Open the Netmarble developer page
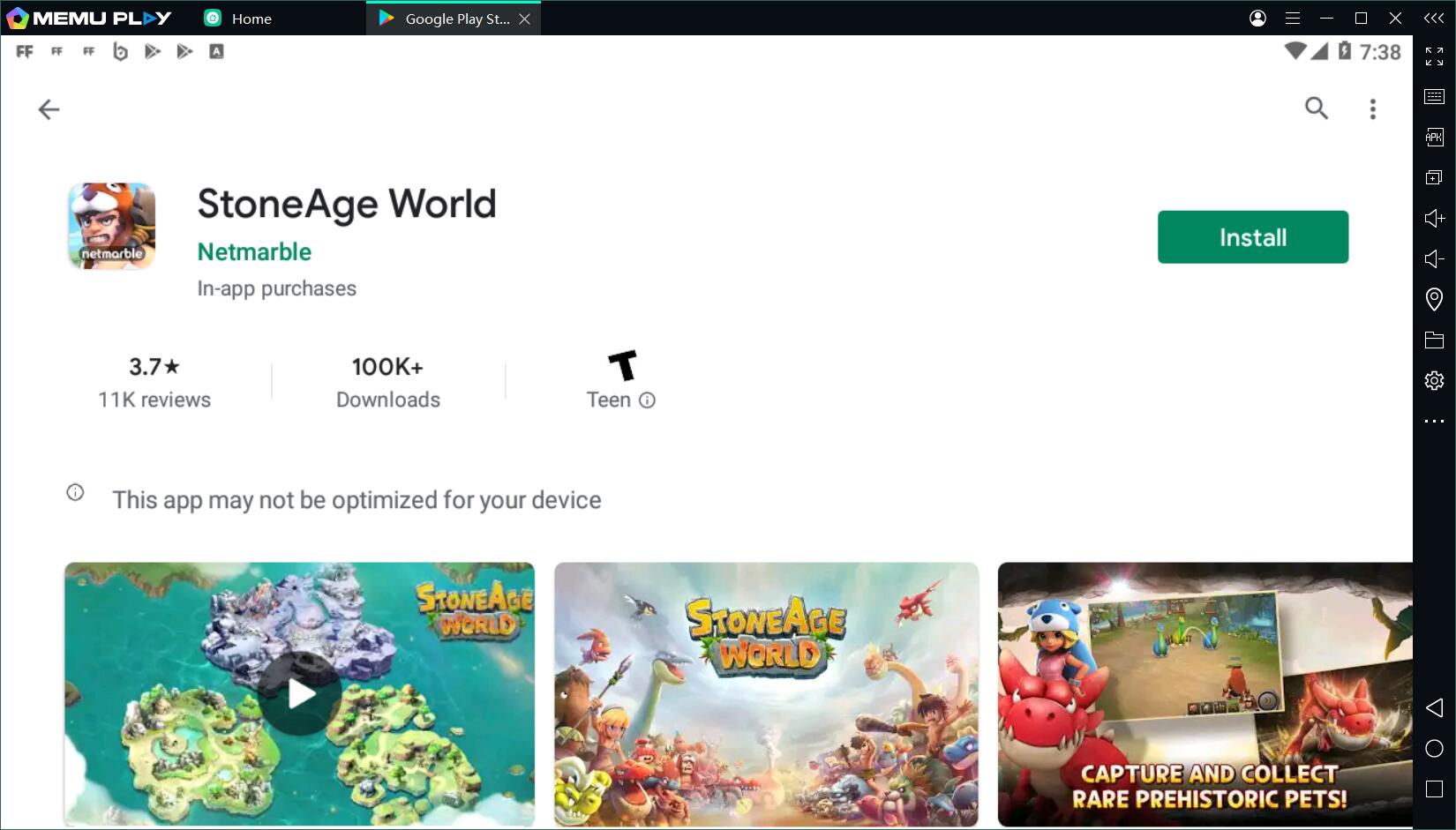 pyautogui.click(x=254, y=252)
